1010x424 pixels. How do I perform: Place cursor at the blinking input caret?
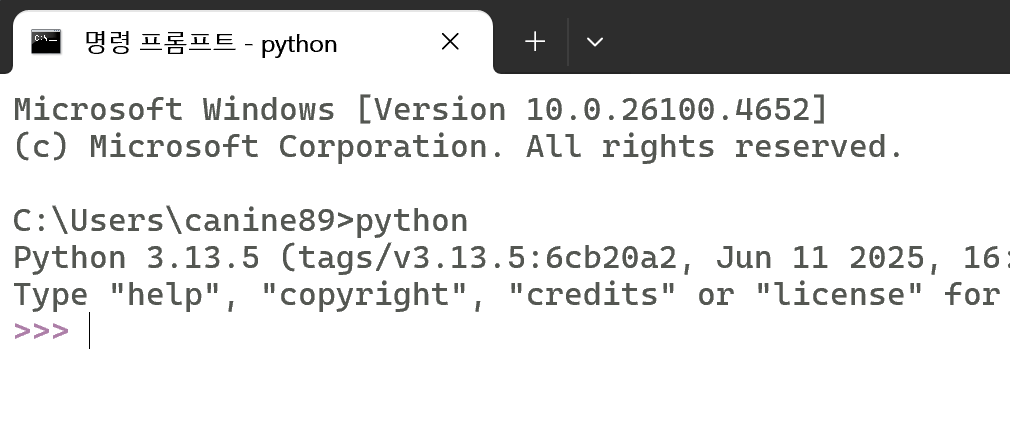tap(90, 331)
